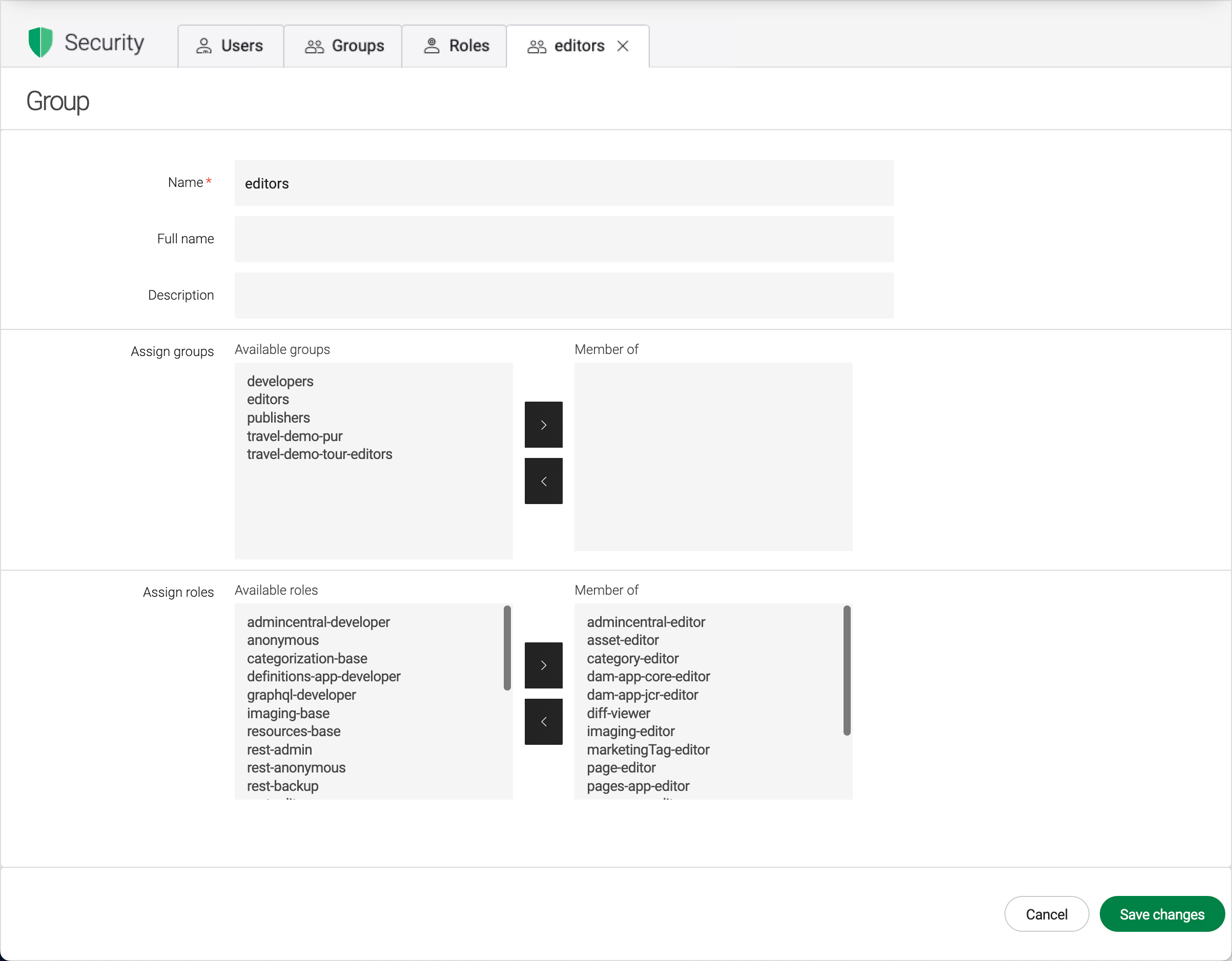Click the Groups tab people icon
This screenshot has height=961, width=1232.
[314, 46]
